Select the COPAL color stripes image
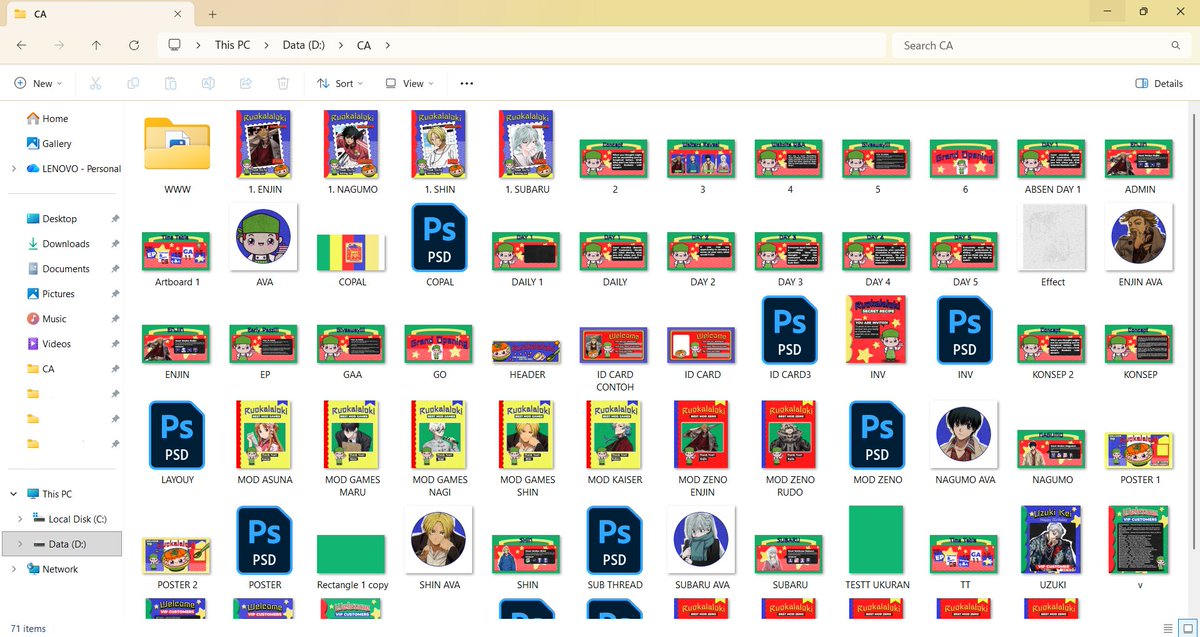This screenshot has width=1200, height=637. [352, 253]
